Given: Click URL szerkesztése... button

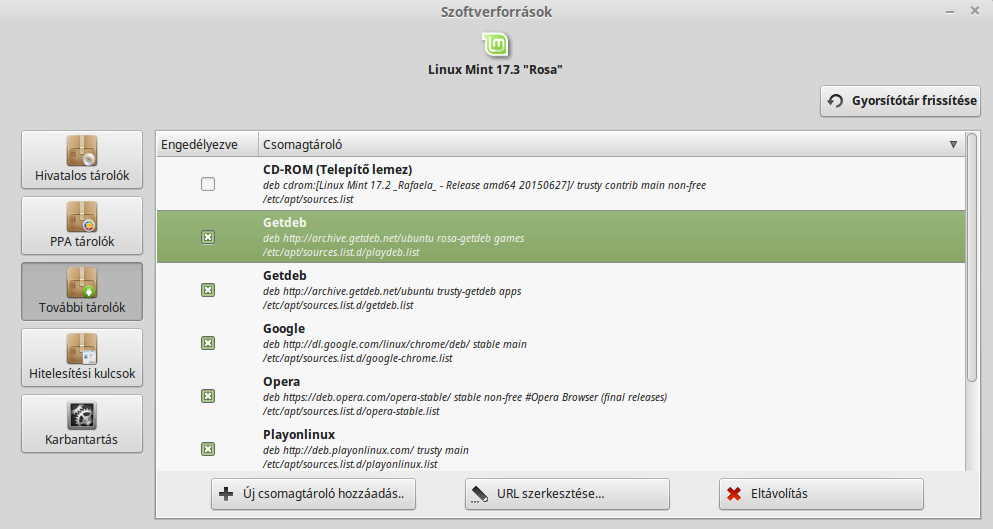Looking at the screenshot, I should (x=567, y=494).
